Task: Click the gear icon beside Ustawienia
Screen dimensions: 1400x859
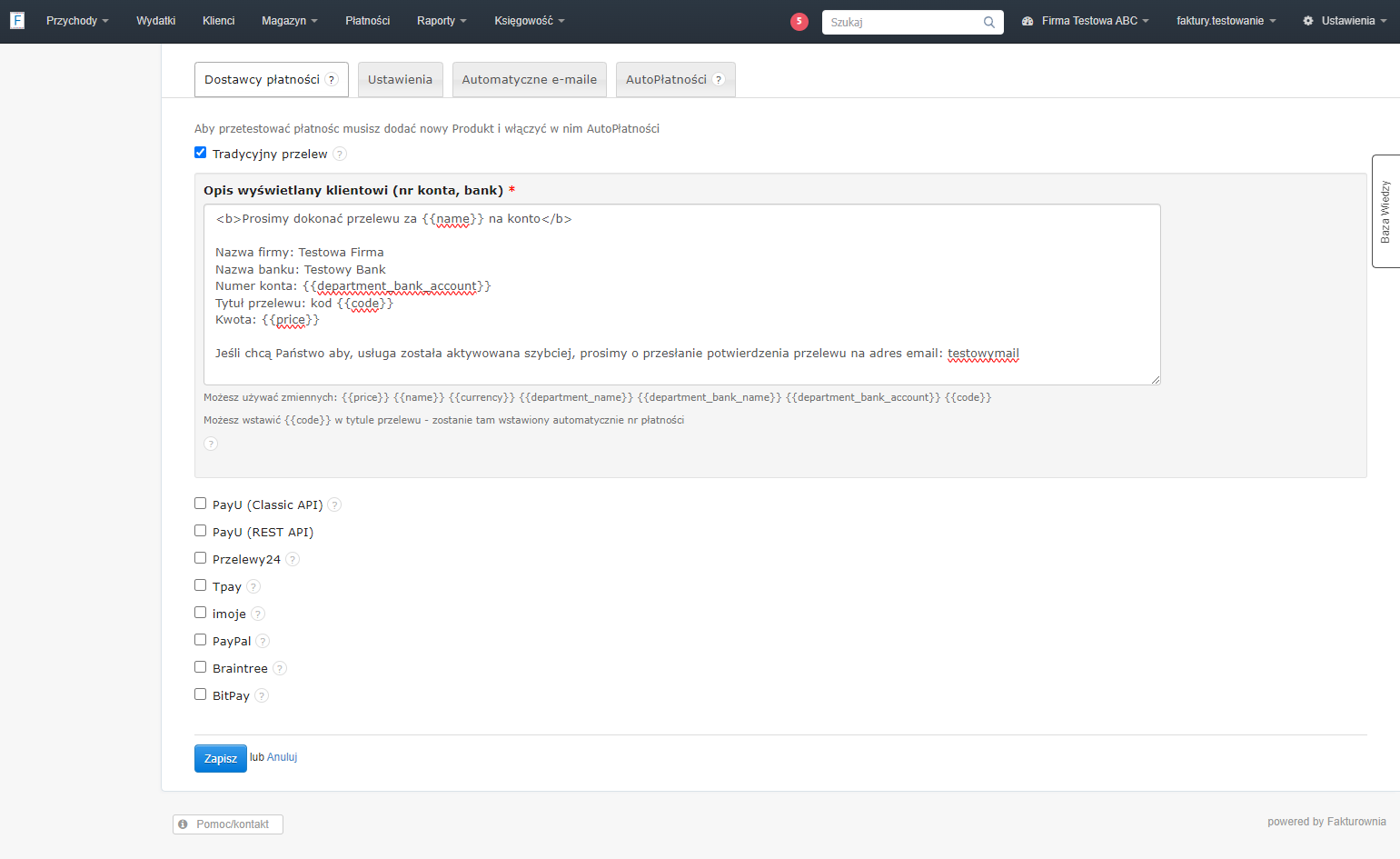Action: click(1308, 21)
